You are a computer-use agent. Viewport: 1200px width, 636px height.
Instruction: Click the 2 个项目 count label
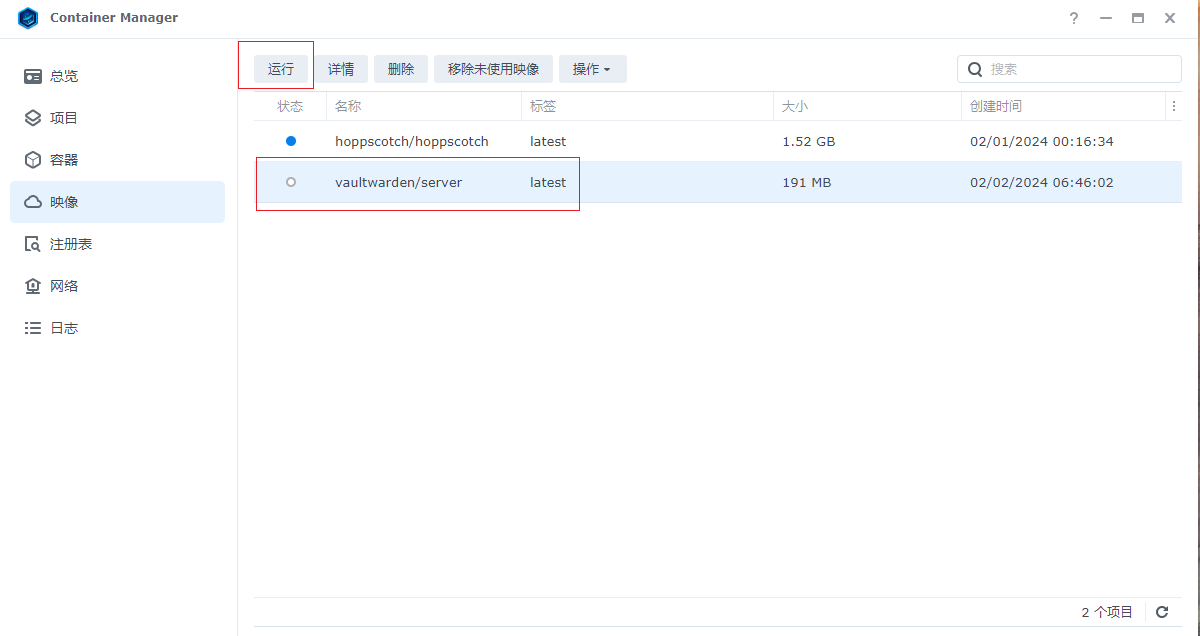pyautogui.click(x=1107, y=612)
